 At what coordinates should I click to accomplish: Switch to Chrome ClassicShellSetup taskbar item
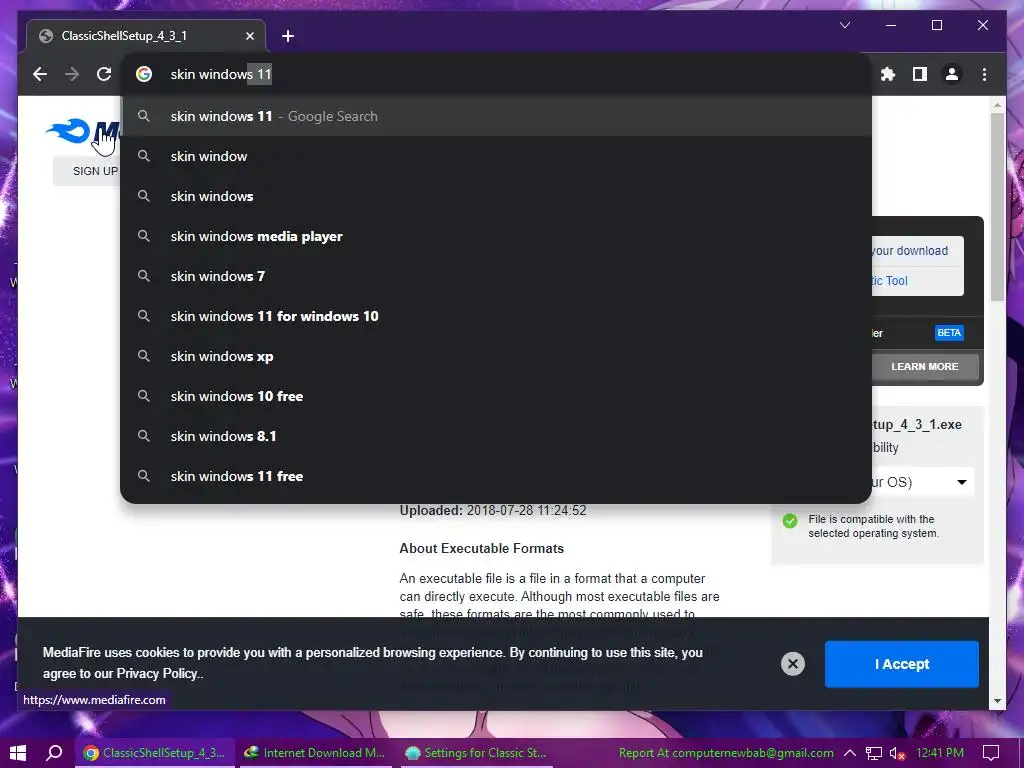click(154, 753)
